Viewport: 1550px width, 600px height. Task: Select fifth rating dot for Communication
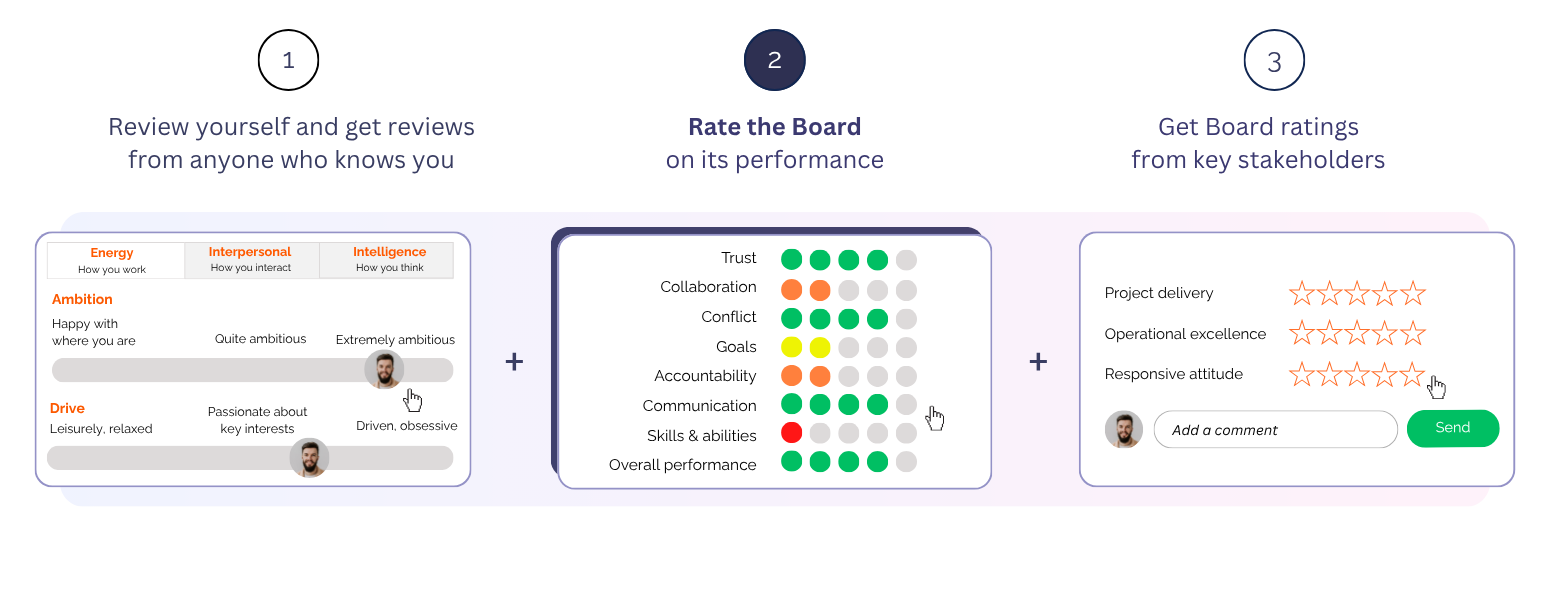(x=906, y=405)
